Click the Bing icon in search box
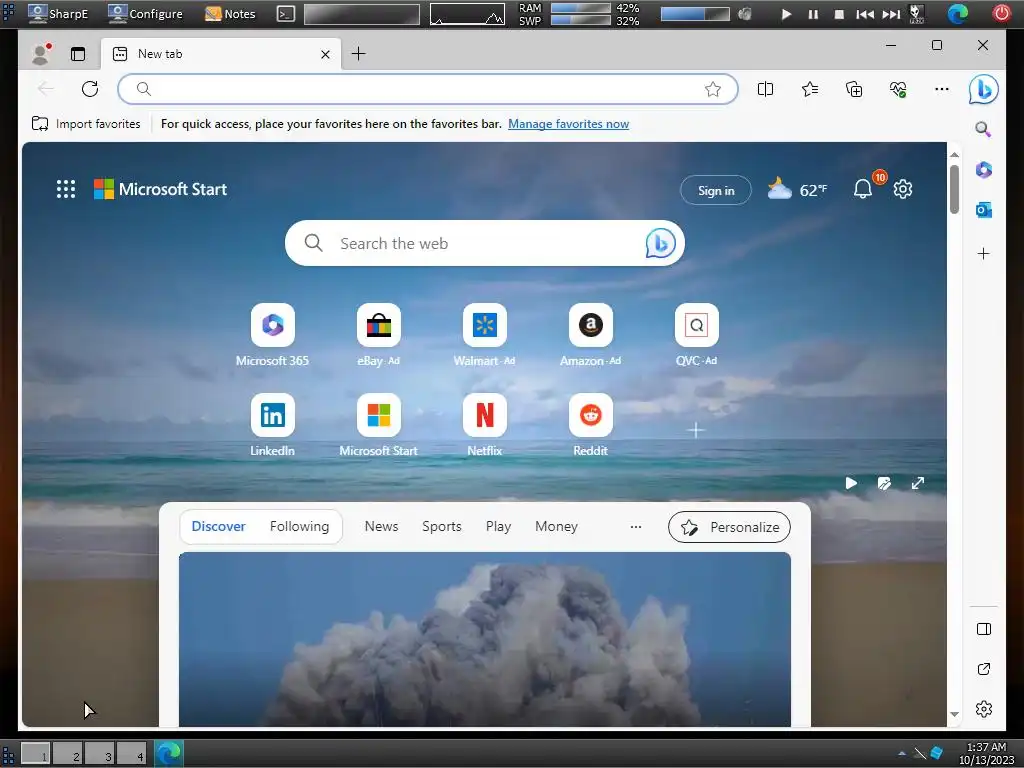Screen dimensions: 1024x768 pos(660,244)
